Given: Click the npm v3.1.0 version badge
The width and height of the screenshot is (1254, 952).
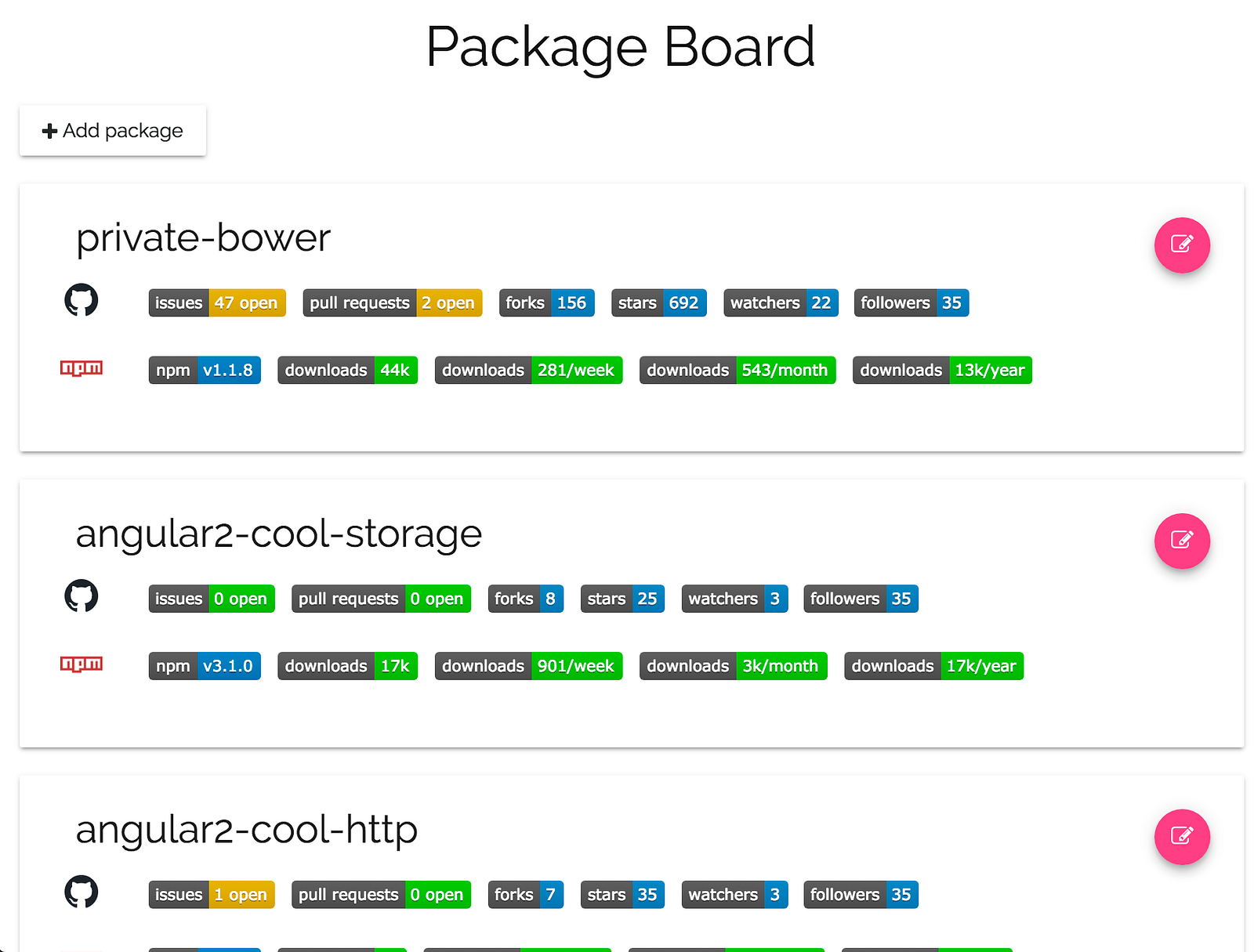Looking at the screenshot, I should (205, 666).
